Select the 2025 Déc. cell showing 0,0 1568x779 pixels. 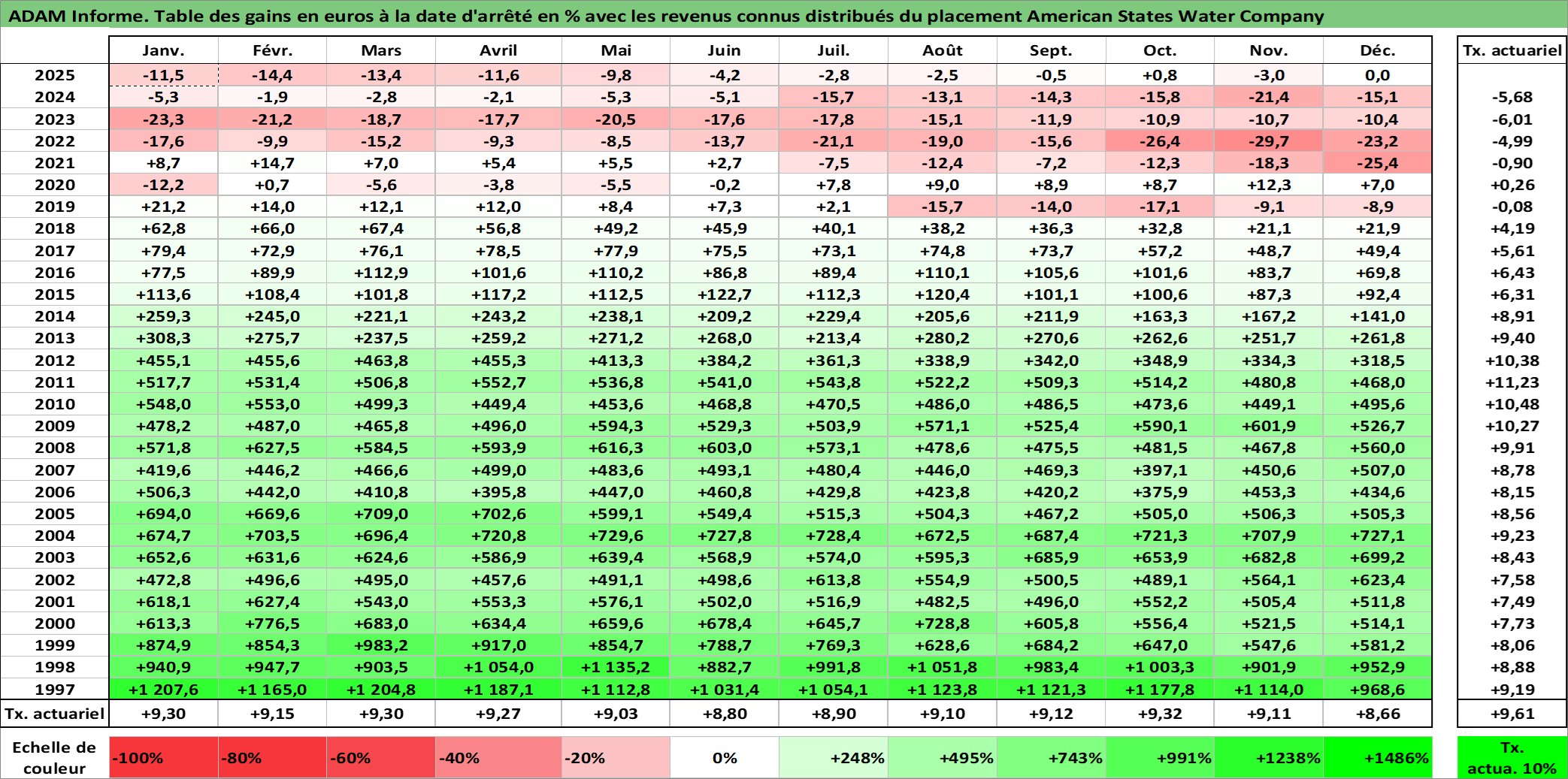1378,75
